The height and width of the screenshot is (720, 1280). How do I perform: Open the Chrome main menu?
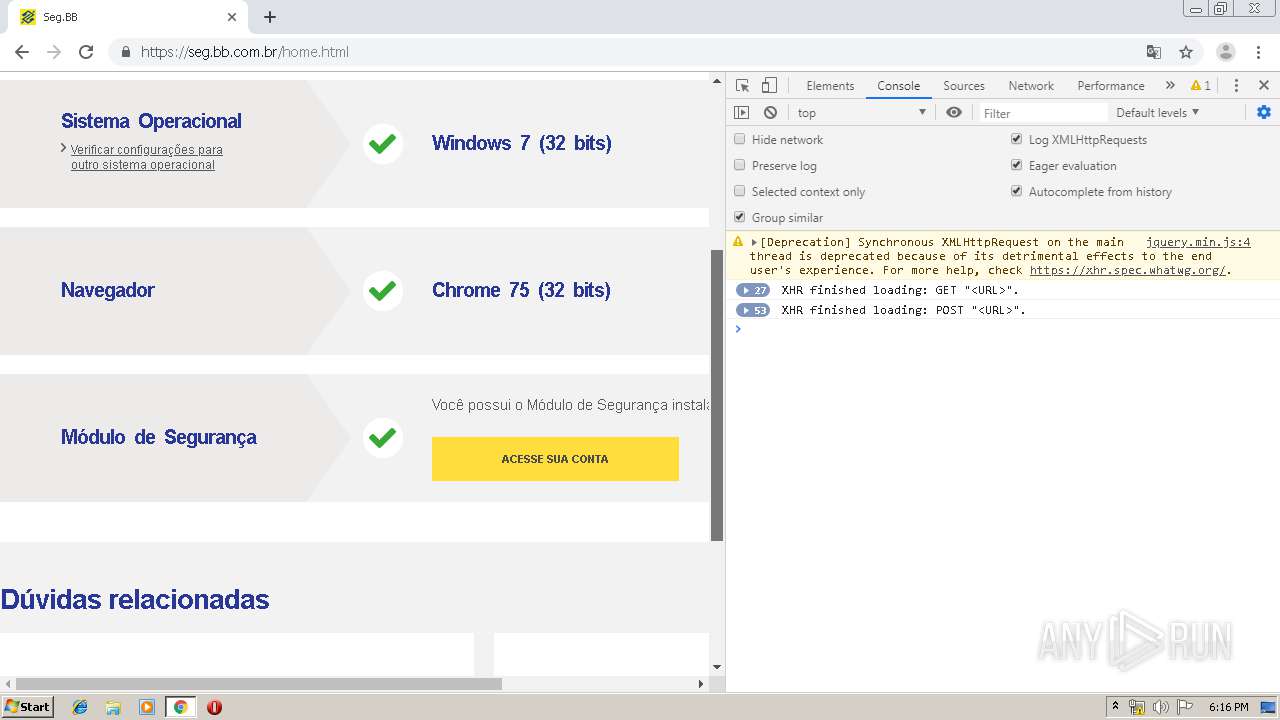tap(1259, 52)
